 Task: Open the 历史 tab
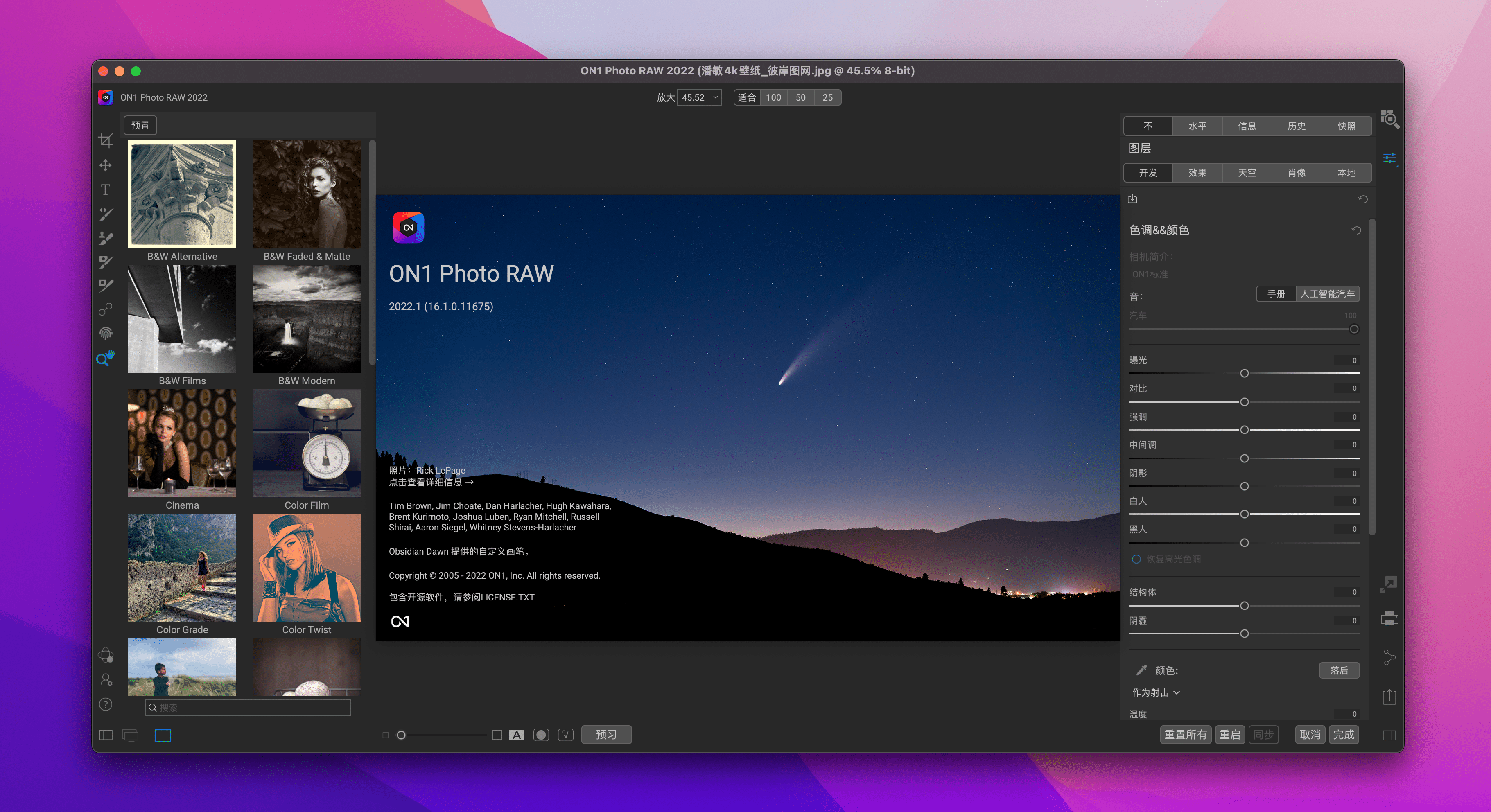[x=1296, y=126]
